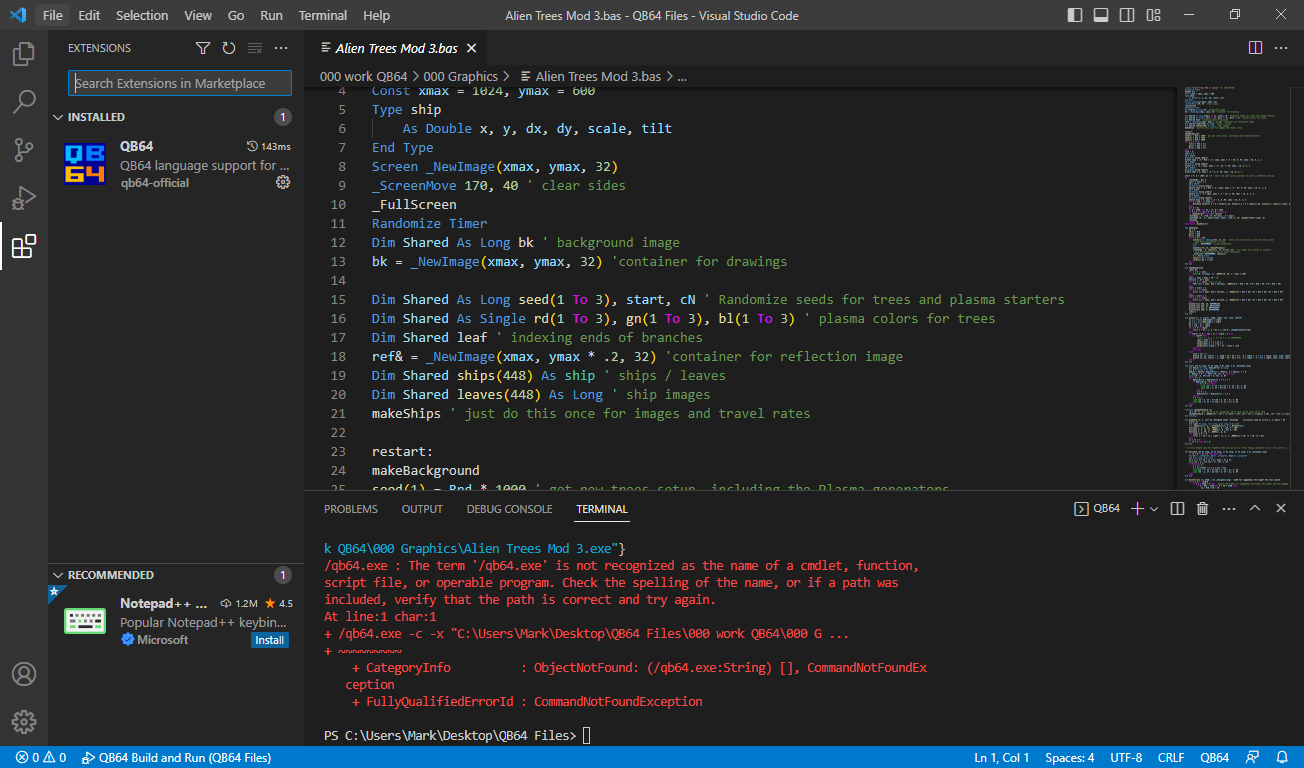Open the QB64 extension entry
Screen dimensions: 1304x768
[176, 164]
